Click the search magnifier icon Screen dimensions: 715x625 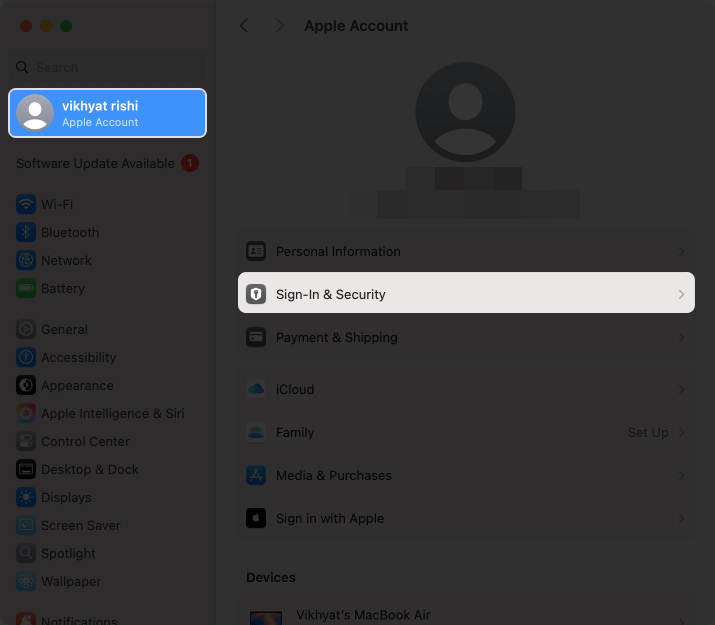[22, 67]
